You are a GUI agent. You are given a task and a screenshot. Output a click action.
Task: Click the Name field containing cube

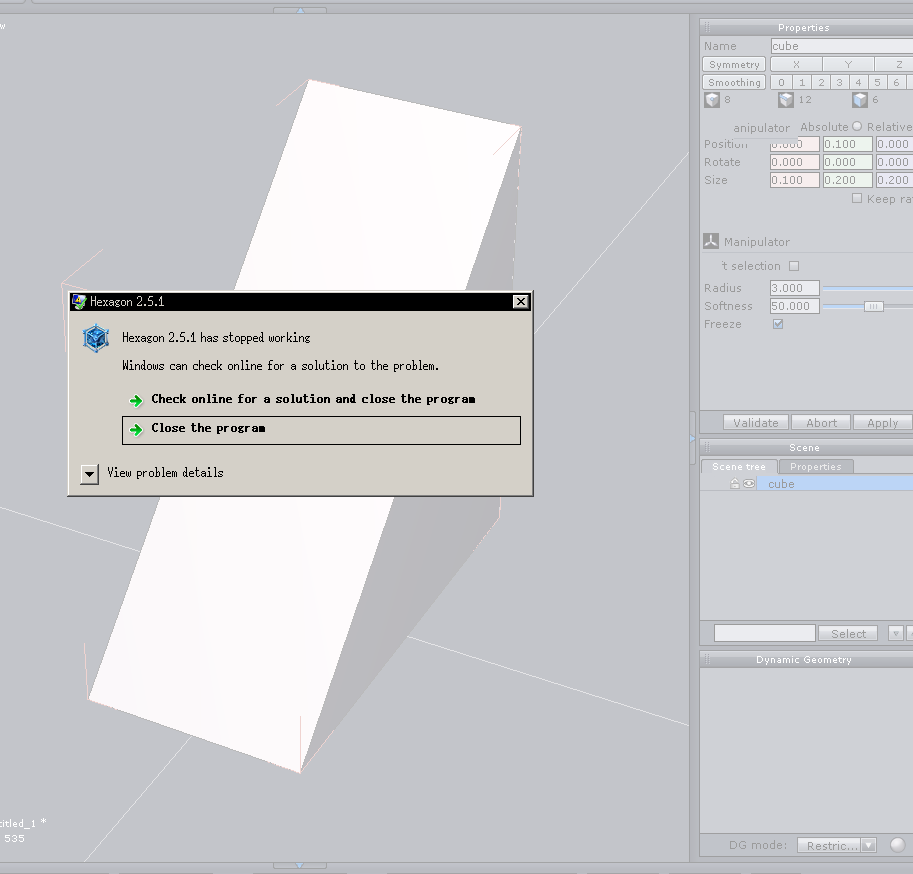click(x=841, y=46)
